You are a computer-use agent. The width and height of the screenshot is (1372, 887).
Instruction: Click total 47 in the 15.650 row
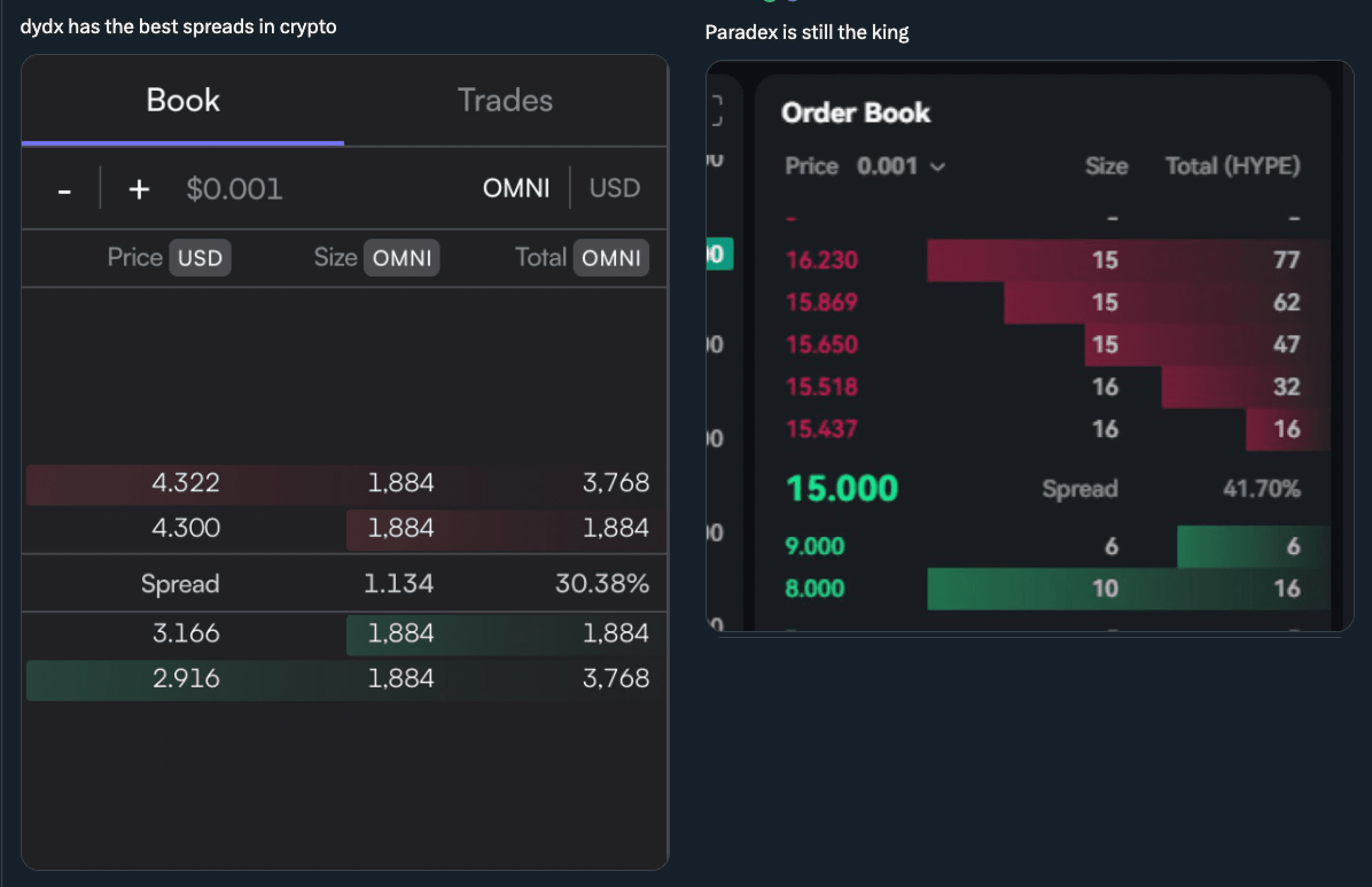(x=1287, y=344)
